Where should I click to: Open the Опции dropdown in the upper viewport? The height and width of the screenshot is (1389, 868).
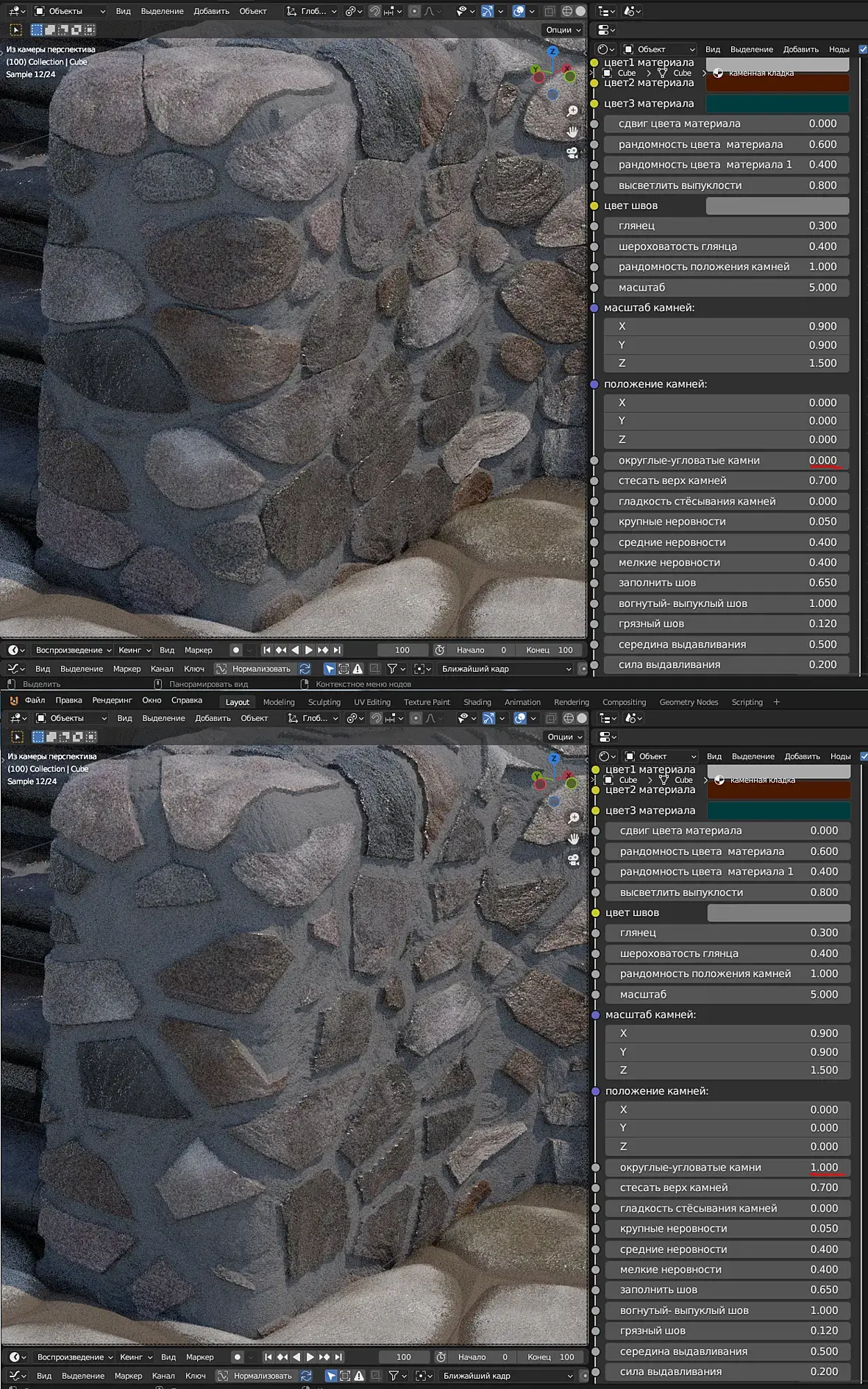pyautogui.click(x=563, y=30)
